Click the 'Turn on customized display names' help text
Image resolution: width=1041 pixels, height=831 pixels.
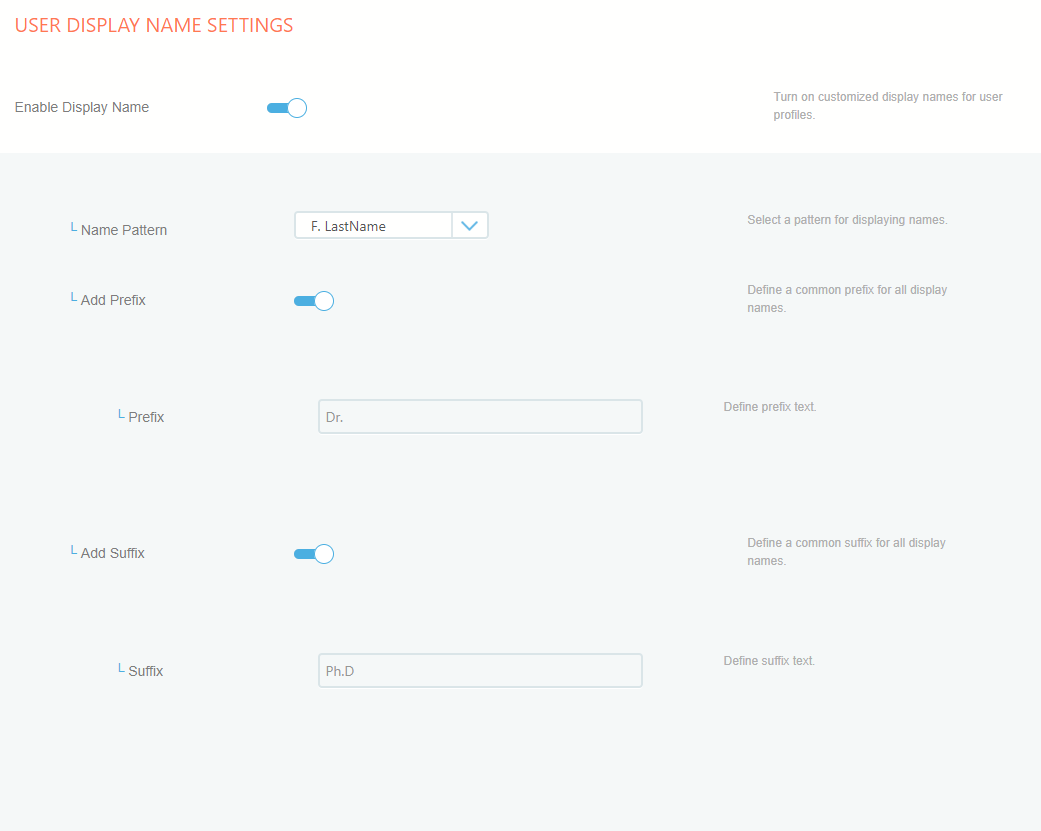point(887,106)
